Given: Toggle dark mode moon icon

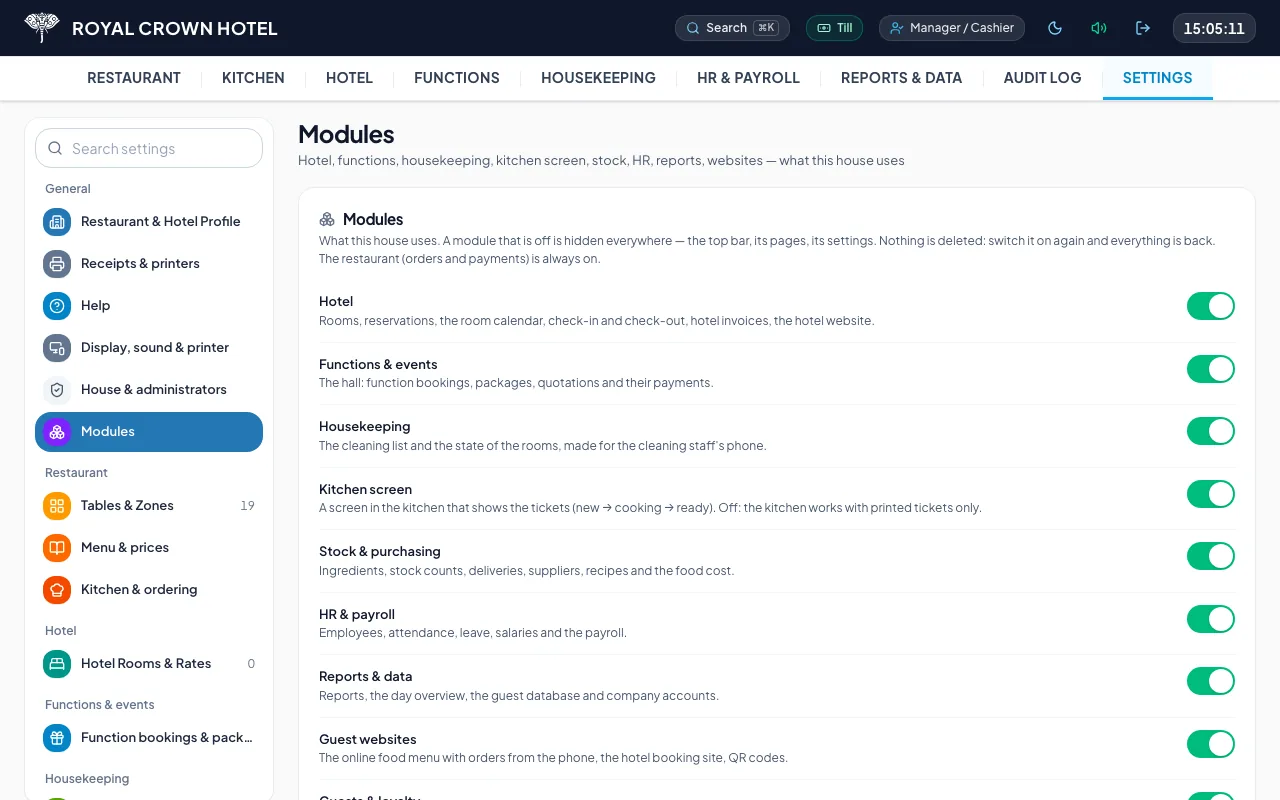Looking at the screenshot, I should click(x=1055, y=28).
